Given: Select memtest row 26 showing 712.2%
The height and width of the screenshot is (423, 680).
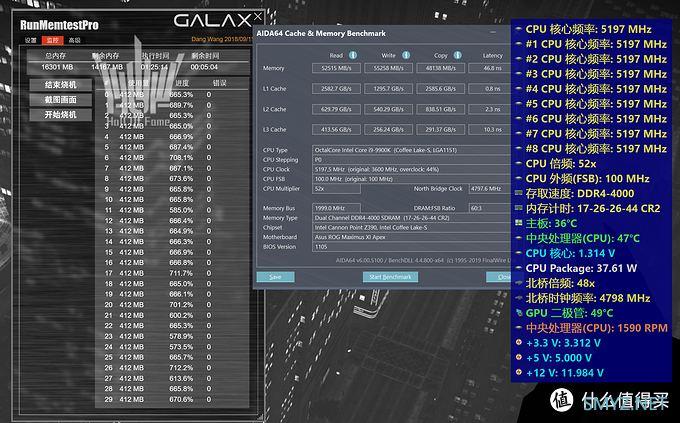Looking at the screenshot, I should (172, 367).
